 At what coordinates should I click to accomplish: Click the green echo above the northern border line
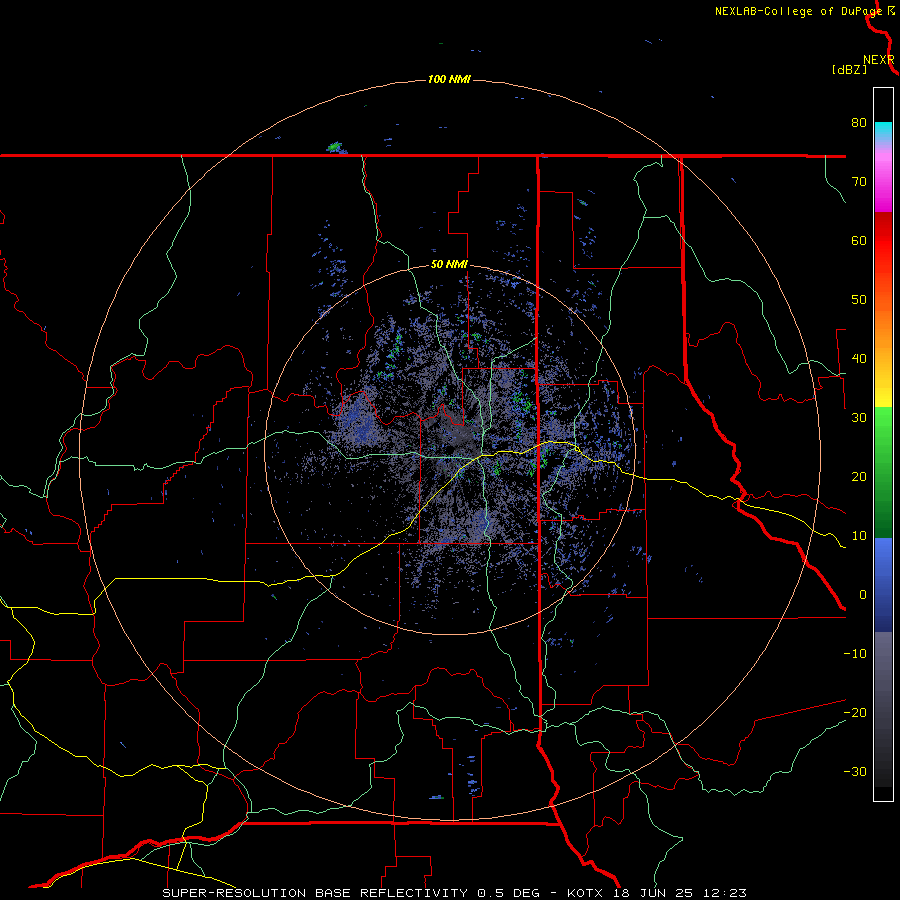click(335, 147)
